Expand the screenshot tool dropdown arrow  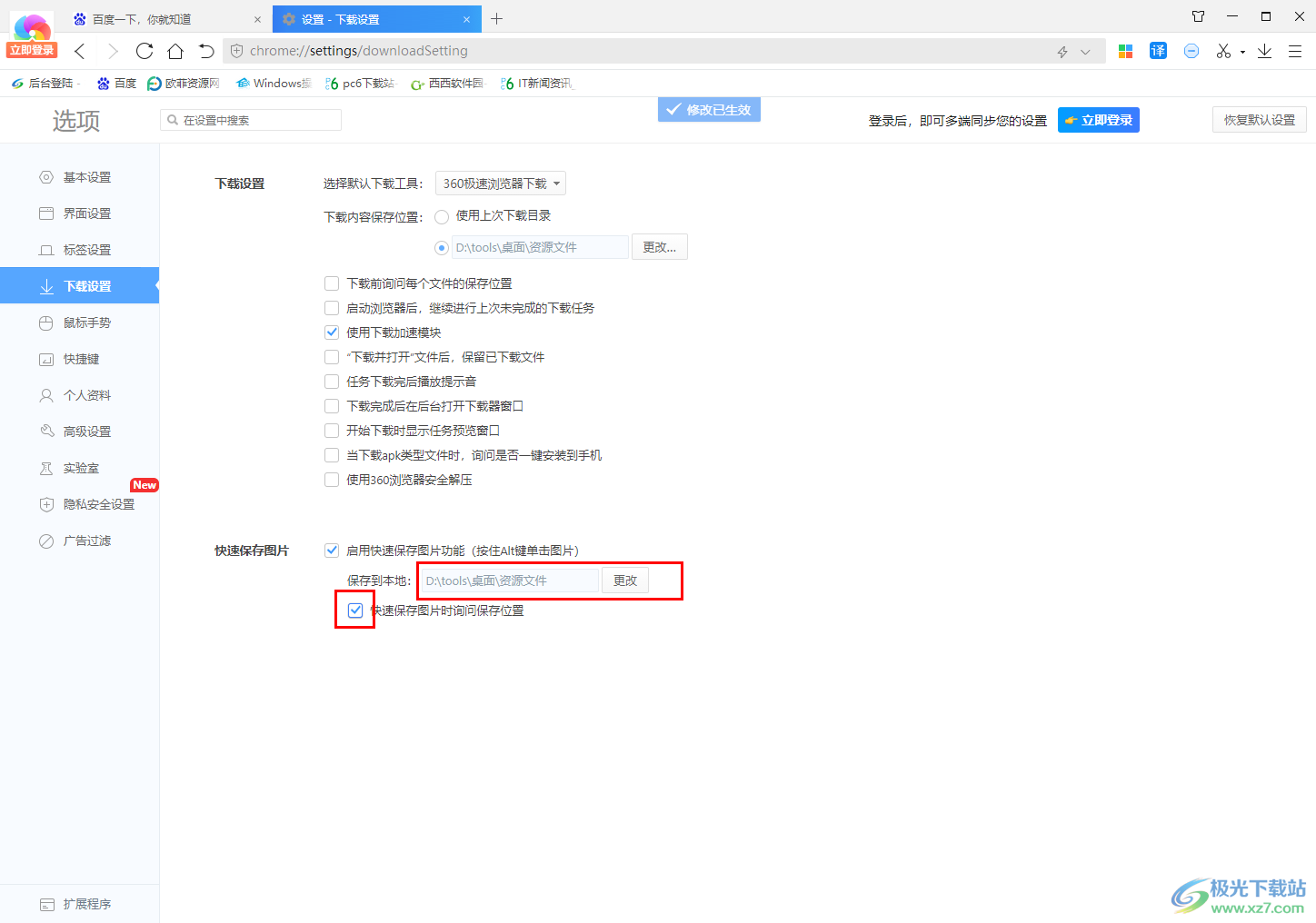[x=1242, y=52]
